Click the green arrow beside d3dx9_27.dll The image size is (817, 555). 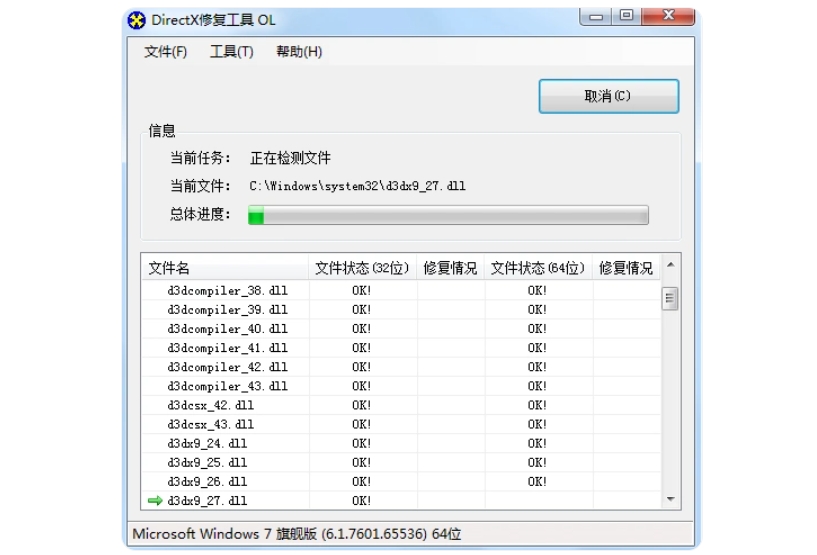pos(155,501)
